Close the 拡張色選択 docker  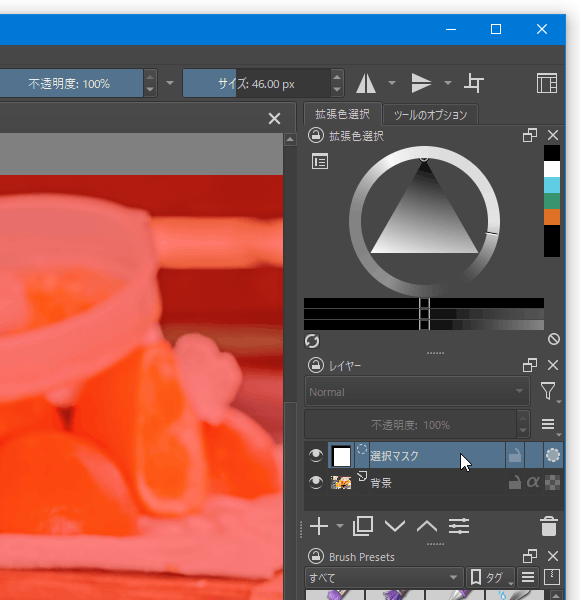click(553, 135)
